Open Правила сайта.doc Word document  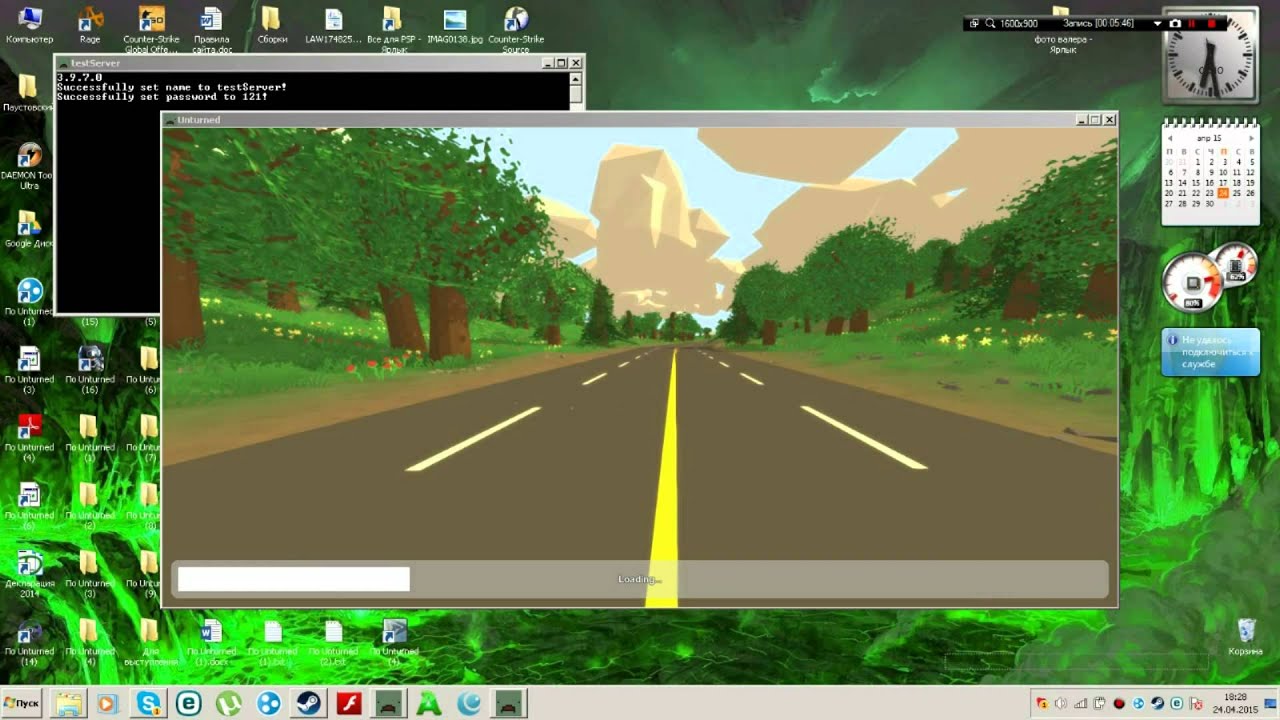(211, 29)
